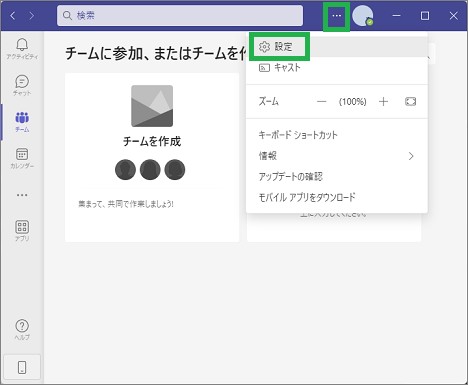Select キャスト in the menu

tap(337, 68)
